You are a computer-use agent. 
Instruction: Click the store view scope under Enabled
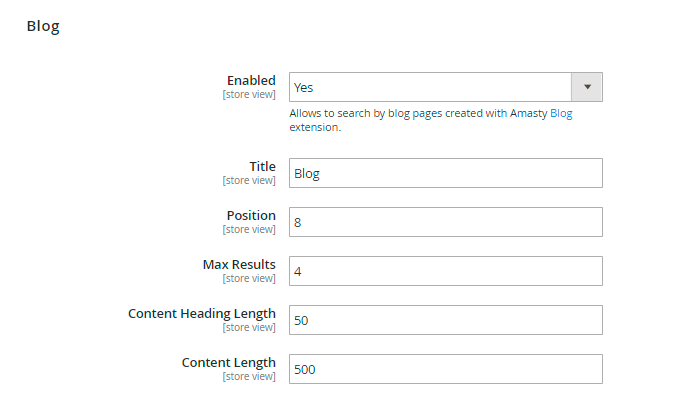pyautogui.click(x=249, y=95)
